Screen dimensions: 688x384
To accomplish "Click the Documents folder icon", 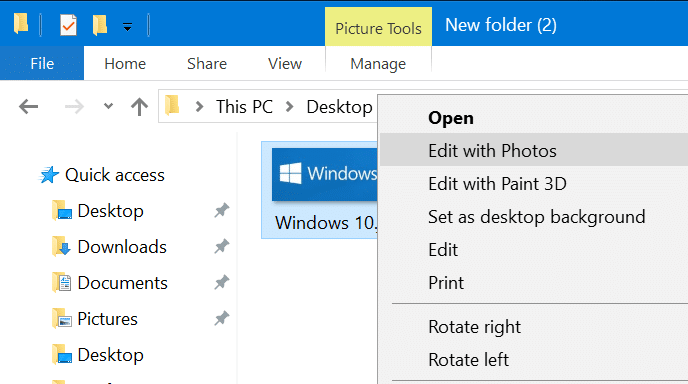I will [x=61, y=283].
